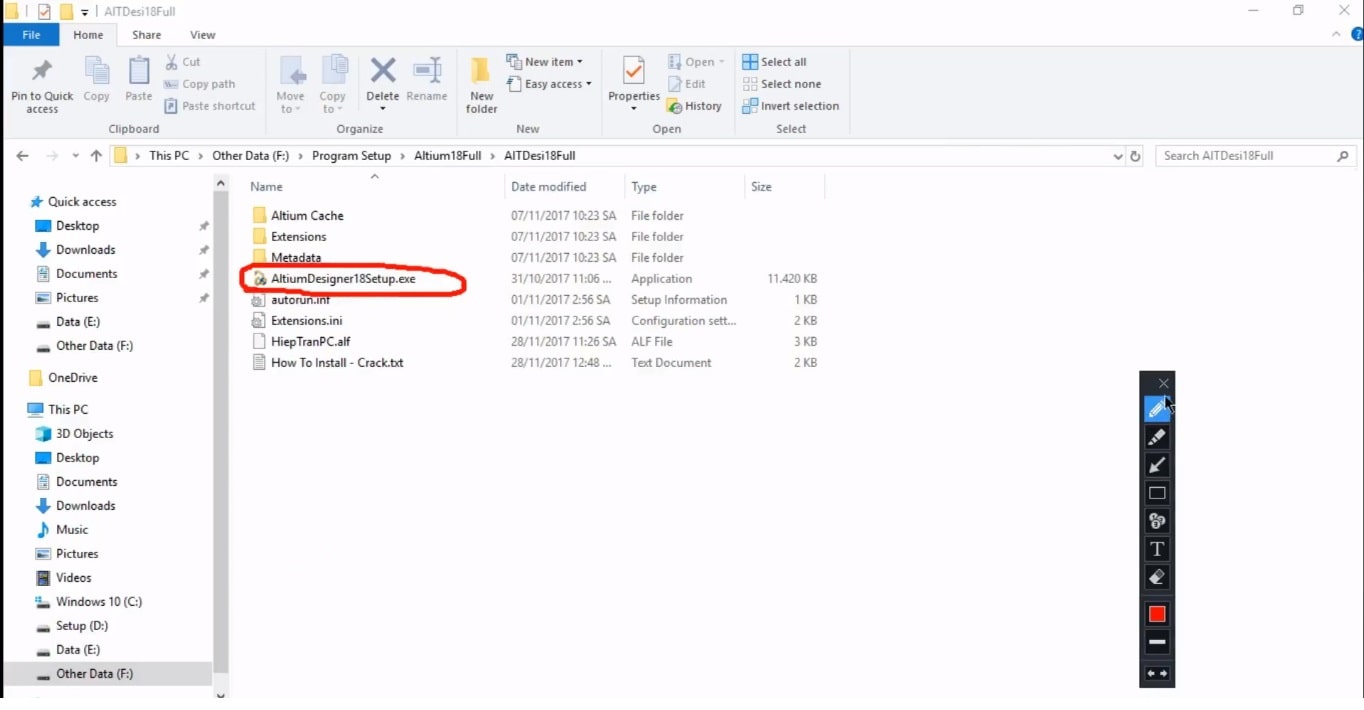The image size is (1364, 710).
Task: Open the Delete options arrow
Action: tap(383, 108)
